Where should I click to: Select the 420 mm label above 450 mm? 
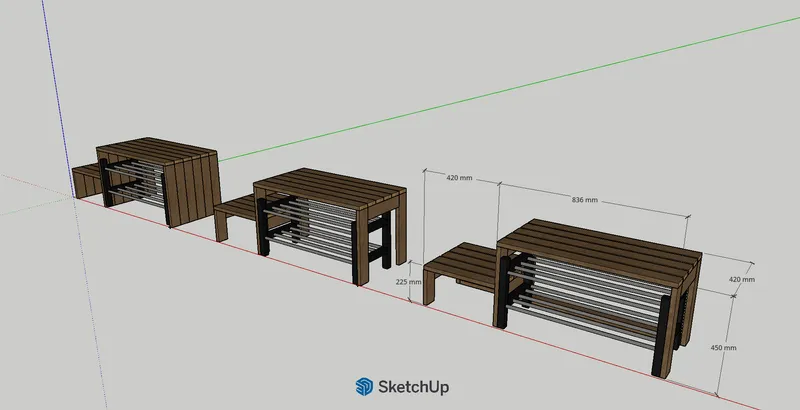[741, 279]
